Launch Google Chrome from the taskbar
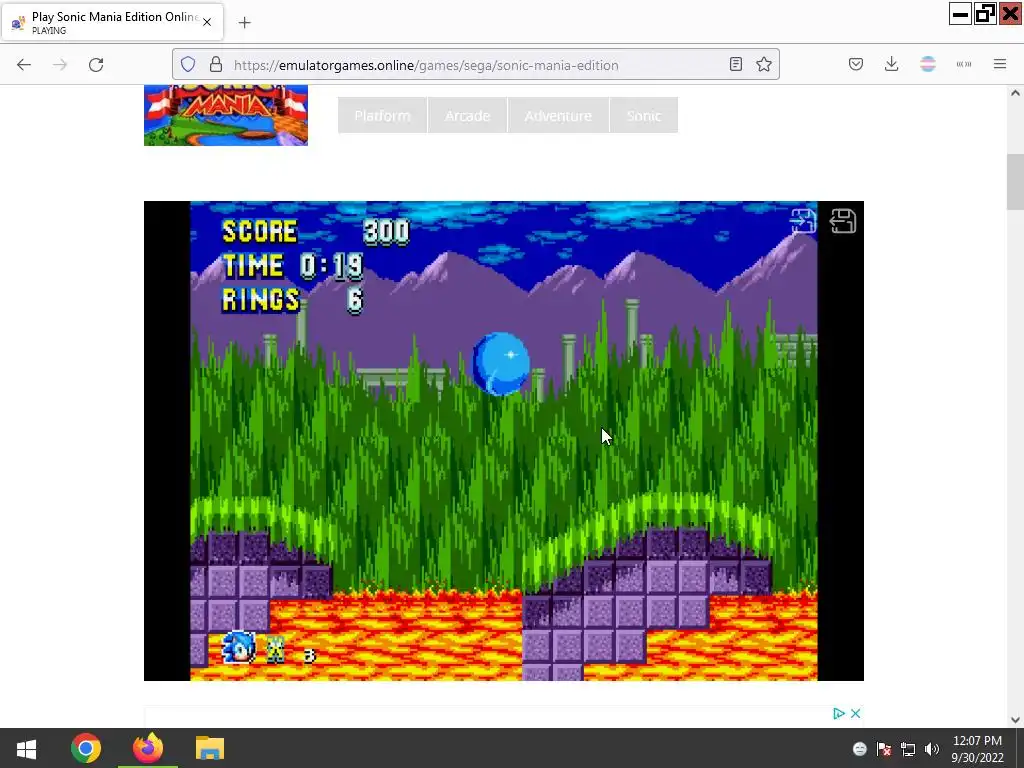Screen dimensions: 1024x768 click(86, 748)
